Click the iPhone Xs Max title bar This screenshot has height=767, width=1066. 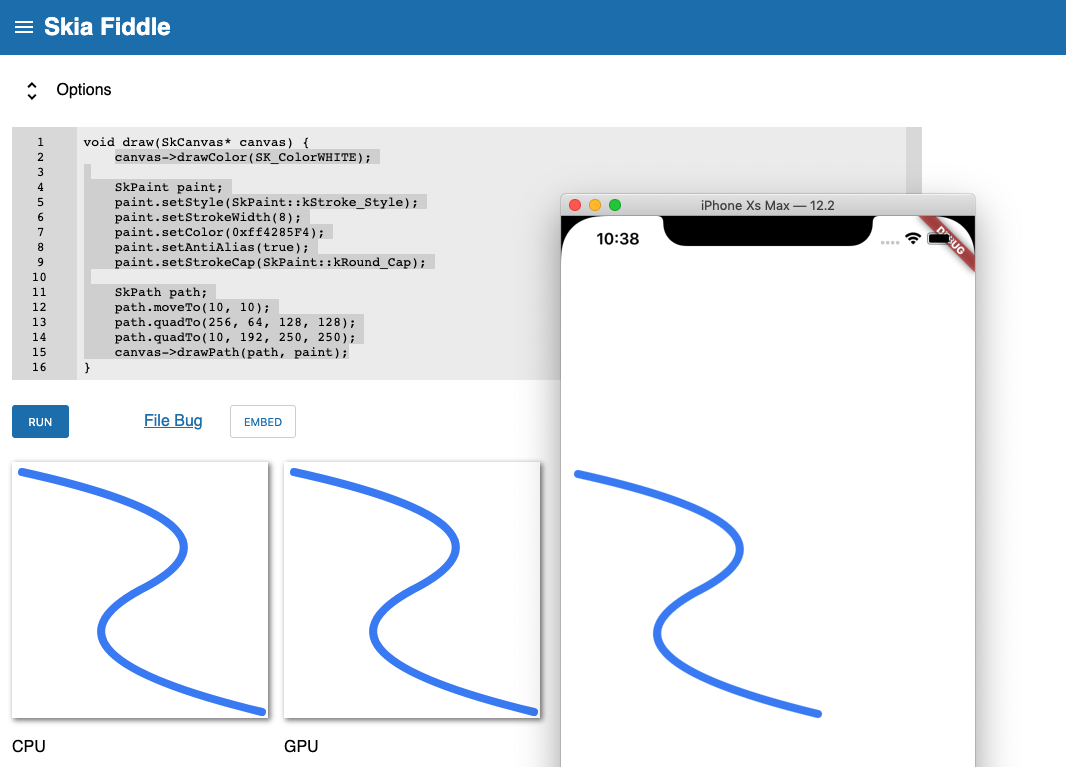tap(767, 205)
